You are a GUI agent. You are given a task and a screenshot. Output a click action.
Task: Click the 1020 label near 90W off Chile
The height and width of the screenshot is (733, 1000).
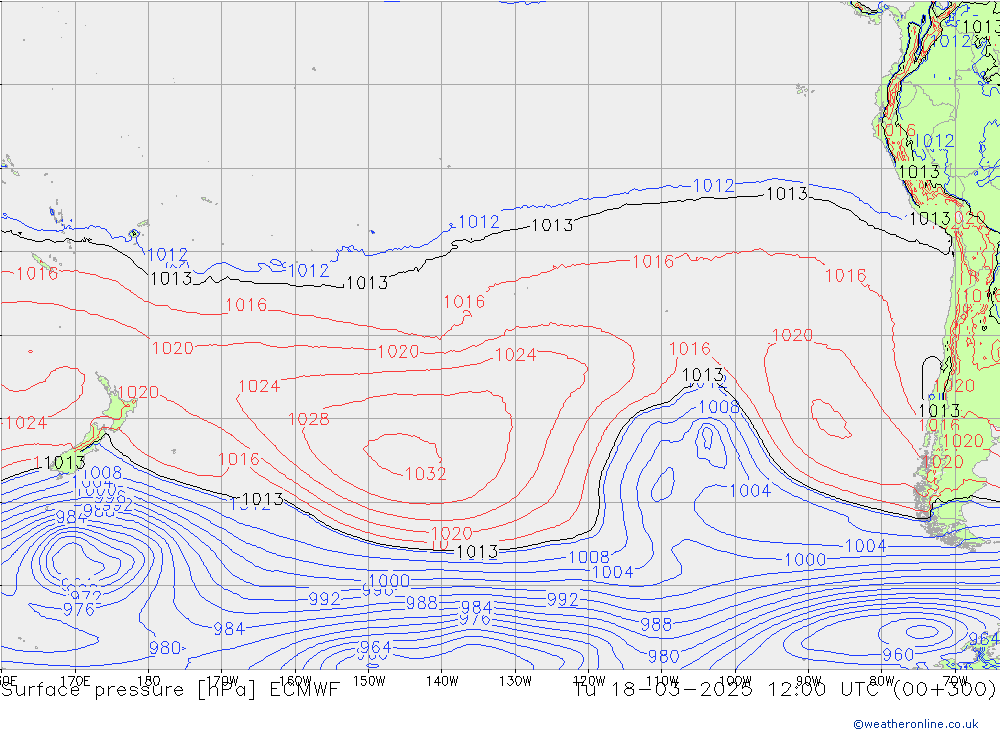tap(792, 336)
